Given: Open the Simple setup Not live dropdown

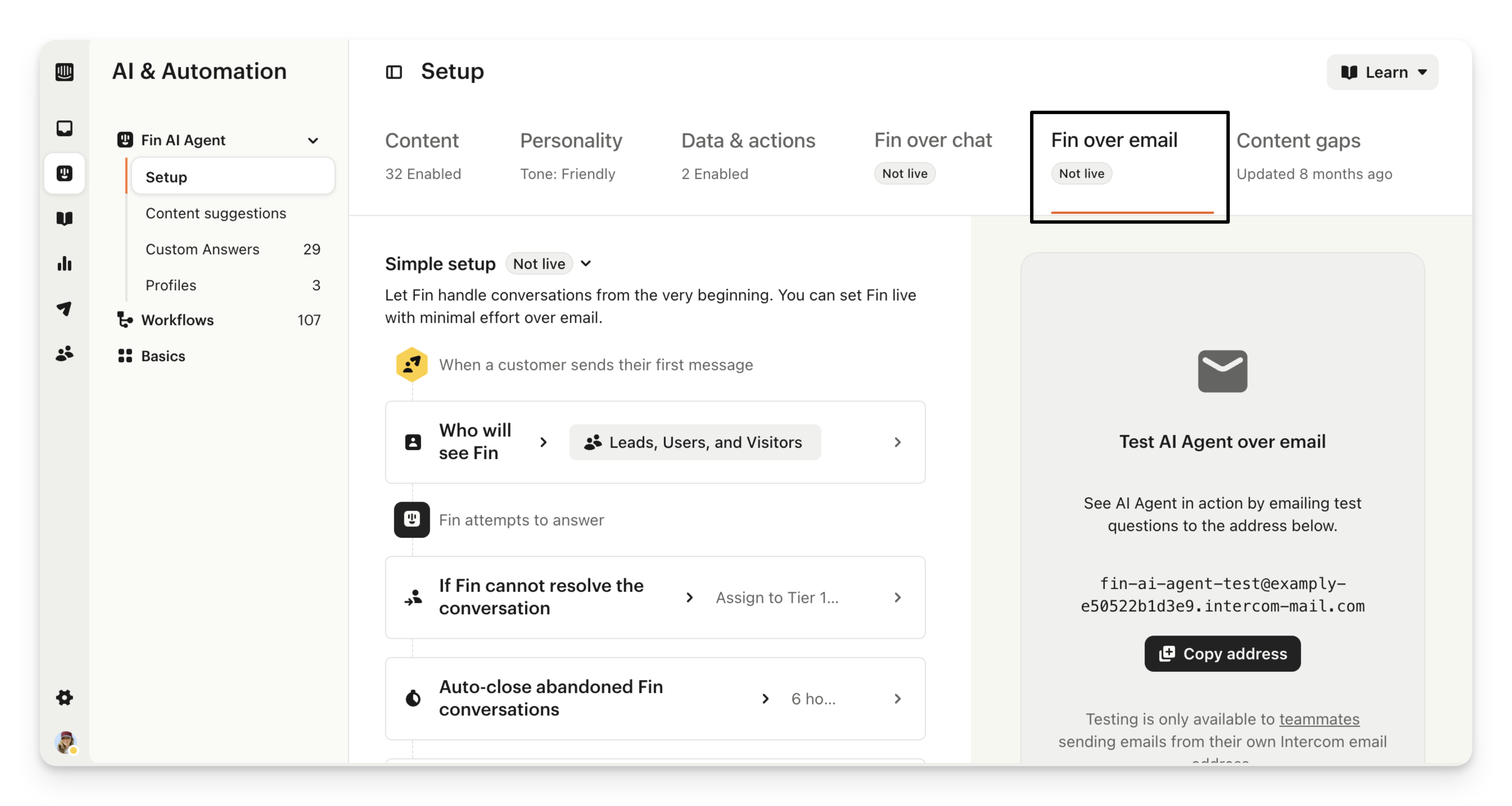Looking at the screenshot, I should coord(585,264).
